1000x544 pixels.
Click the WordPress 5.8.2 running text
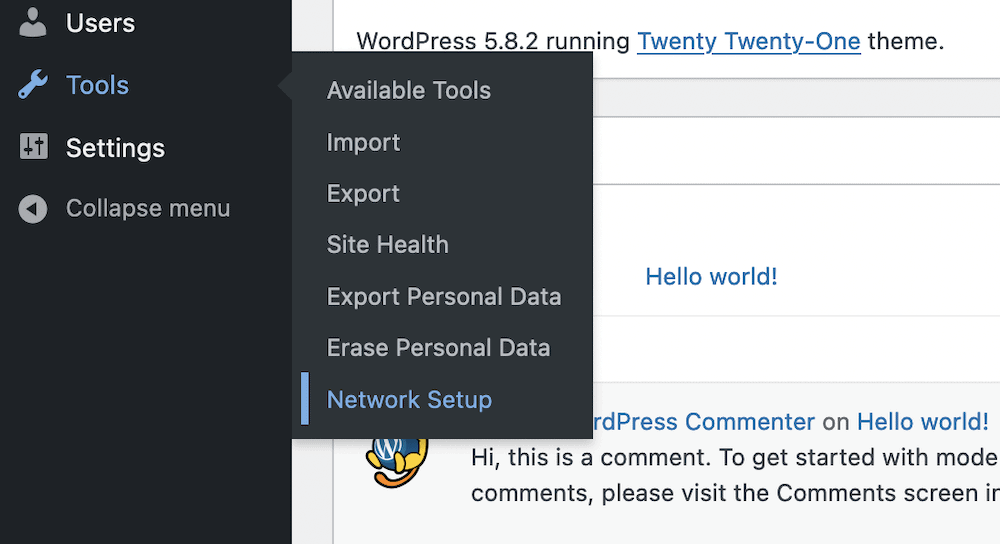(493, 41)
